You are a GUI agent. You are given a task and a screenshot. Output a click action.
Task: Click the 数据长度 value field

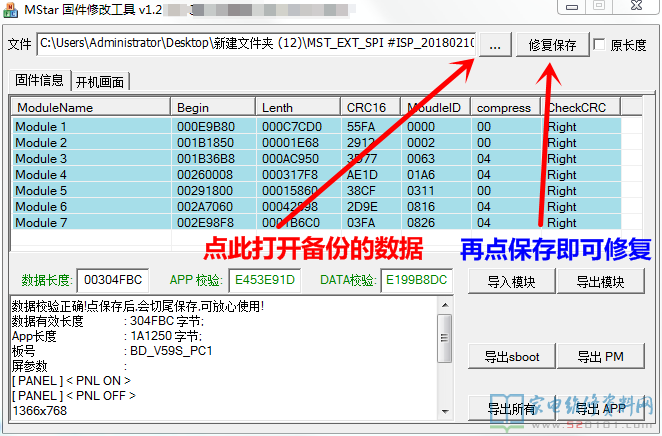pyautogui.click(x=111, y=281)
